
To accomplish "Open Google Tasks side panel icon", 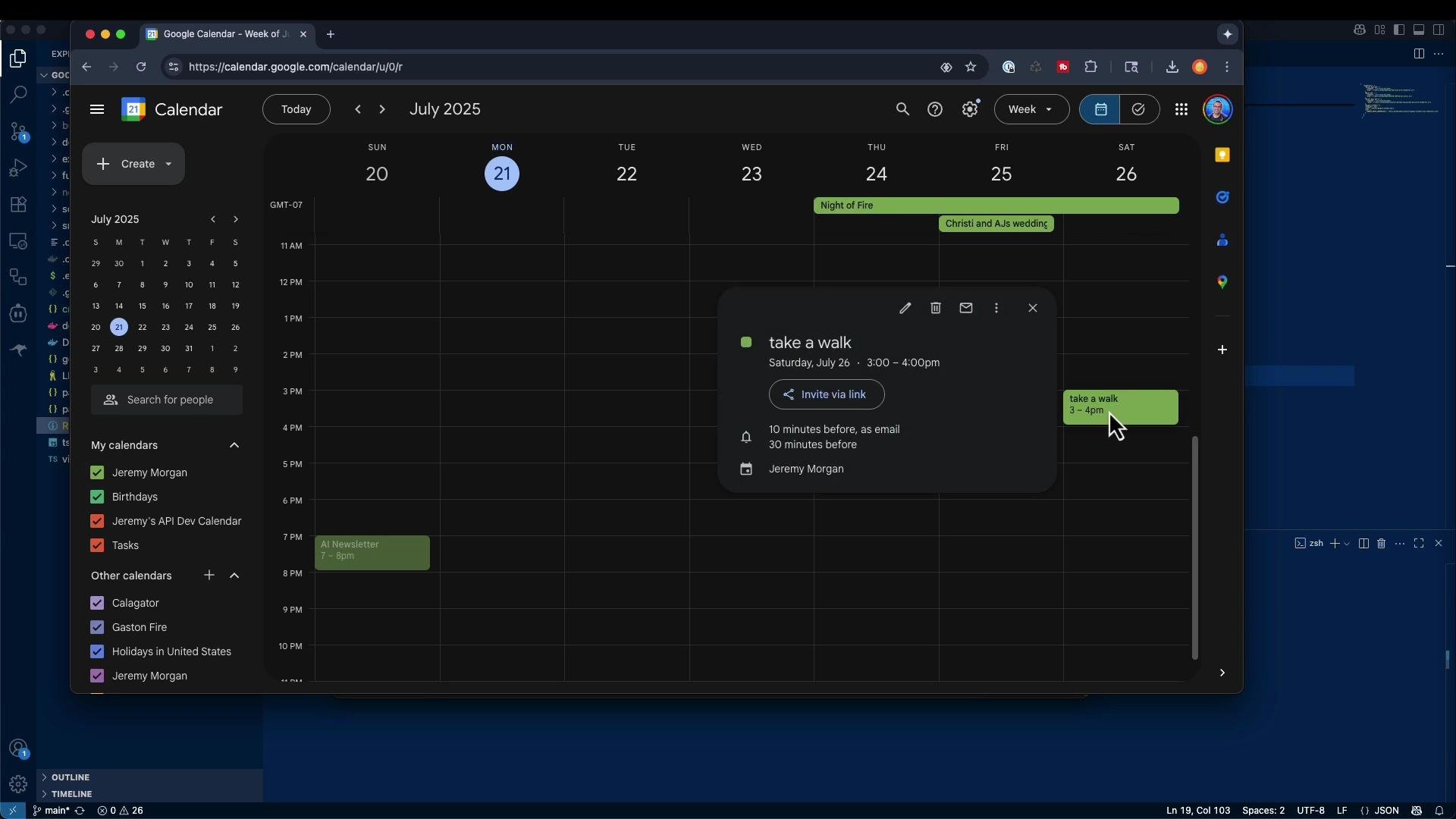I will [x=1222, y=197].
